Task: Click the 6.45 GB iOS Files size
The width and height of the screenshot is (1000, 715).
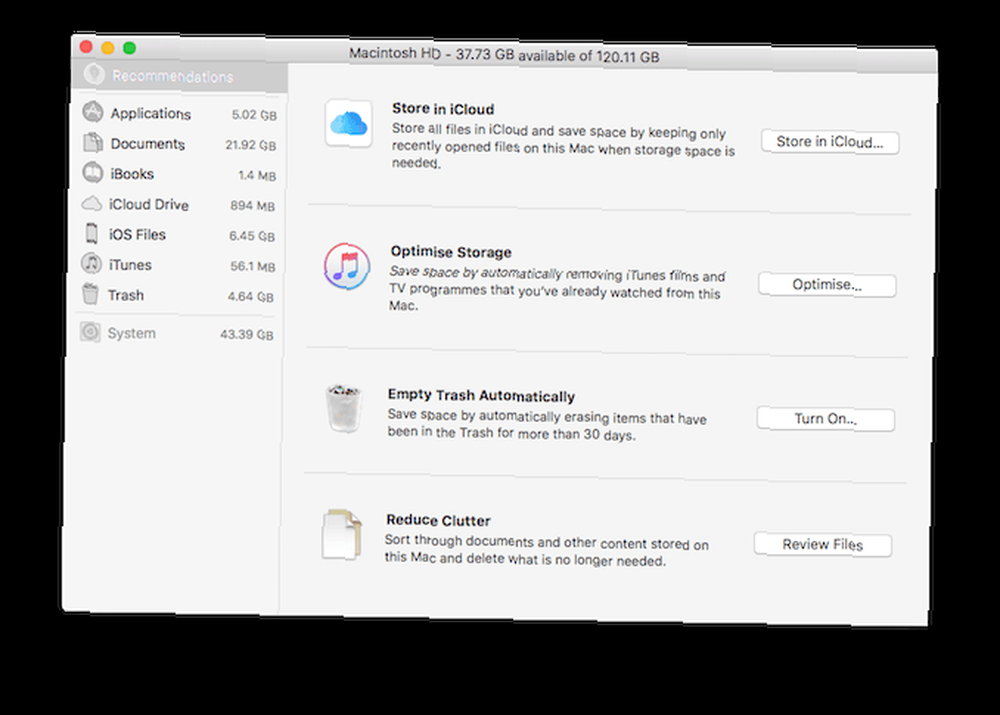Action: (x=252, y=236)
